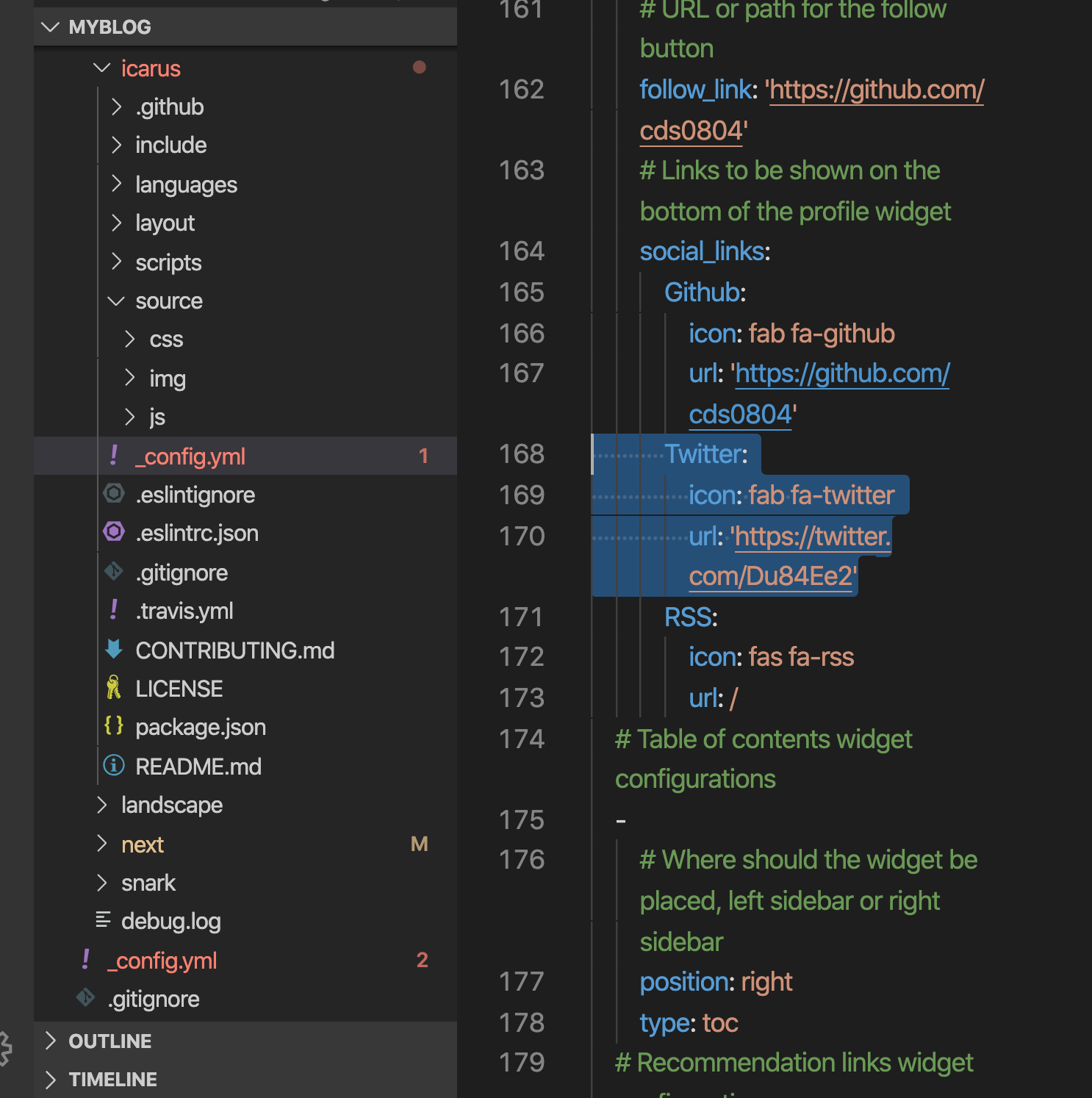The height and width of the screenshot is (1098, 1092).
Task: Expand the img folder chevron
Action: 130,378
